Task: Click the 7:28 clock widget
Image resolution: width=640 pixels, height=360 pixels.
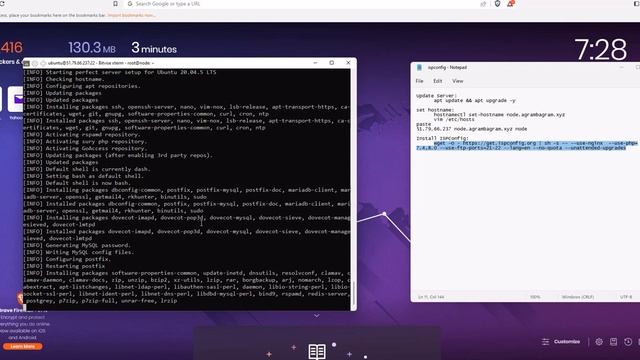Action: click(600, 50)
